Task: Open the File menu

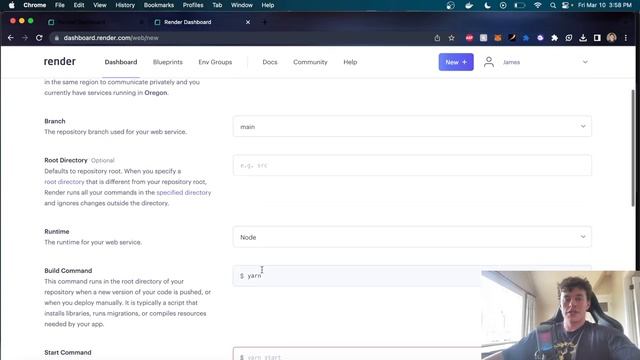Action: [60, 5]
